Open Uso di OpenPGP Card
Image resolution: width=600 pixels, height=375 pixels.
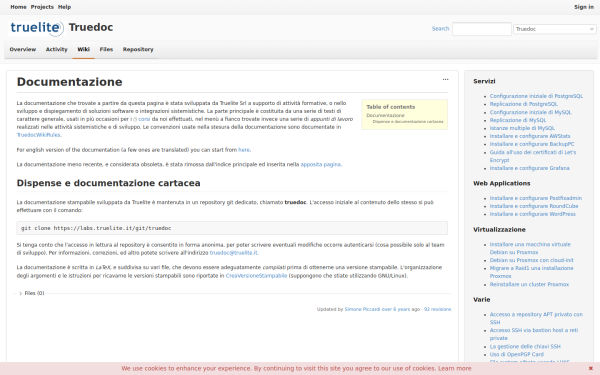coord(517,355)
